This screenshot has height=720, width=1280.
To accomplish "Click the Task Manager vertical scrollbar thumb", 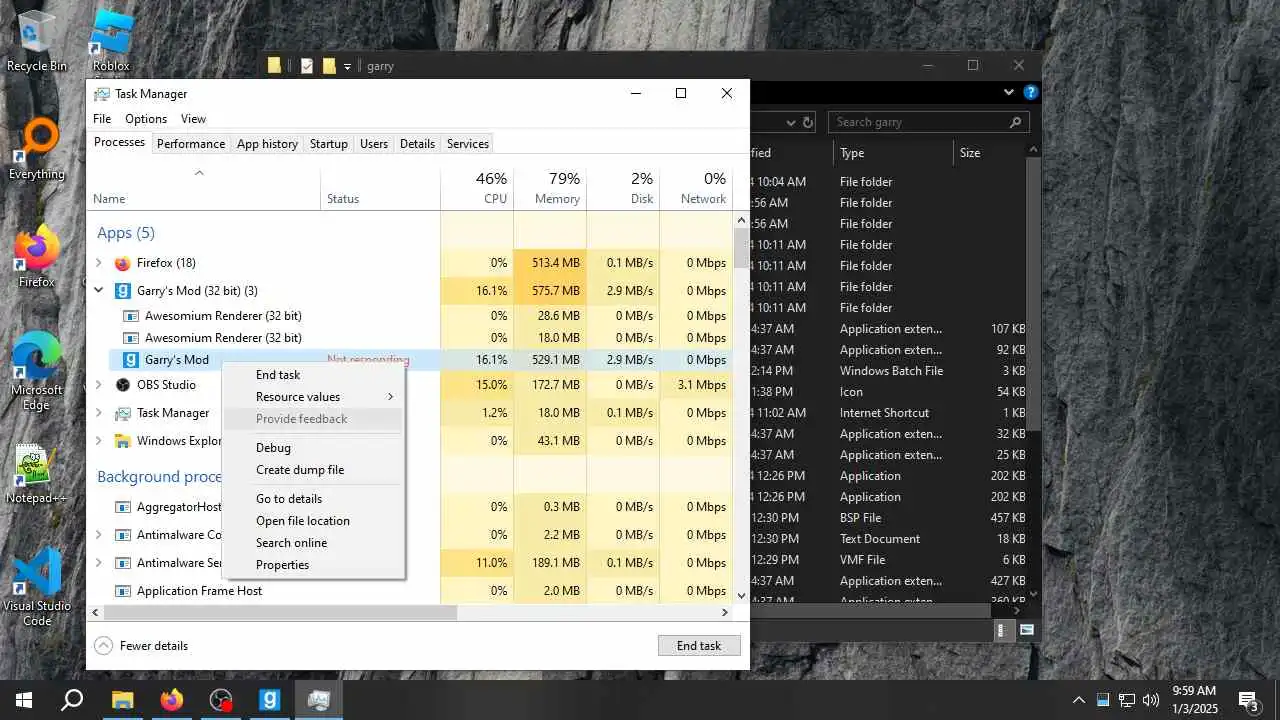I will pos(741,248).
